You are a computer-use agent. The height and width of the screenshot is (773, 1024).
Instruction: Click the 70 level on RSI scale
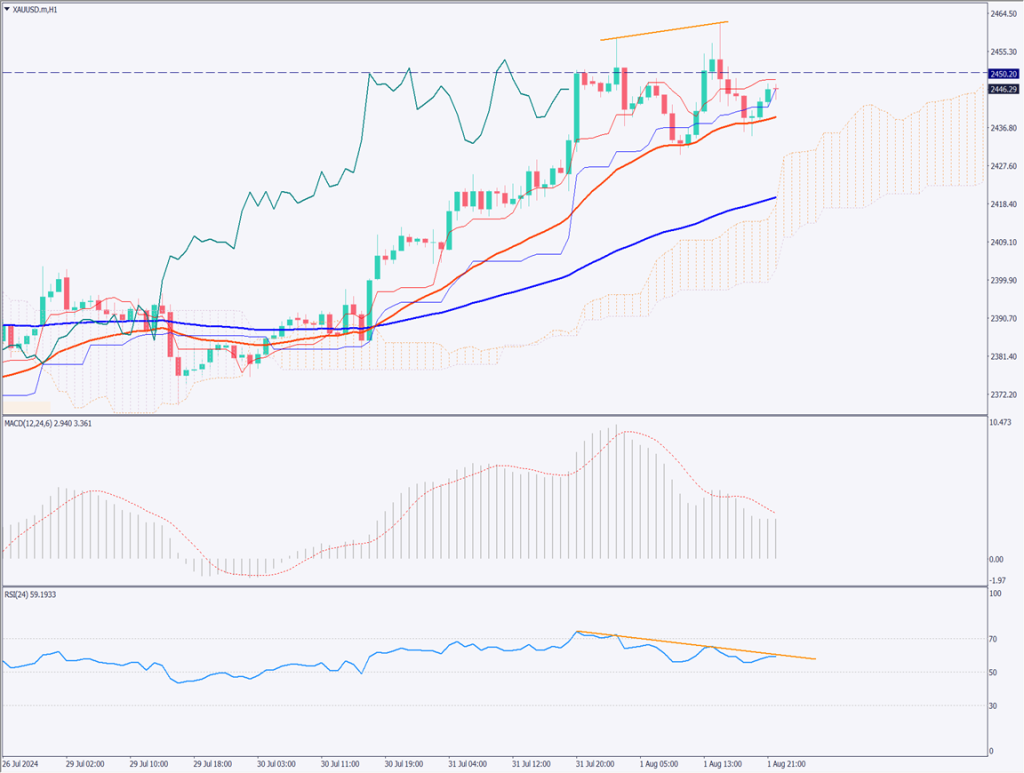[994, 638]
